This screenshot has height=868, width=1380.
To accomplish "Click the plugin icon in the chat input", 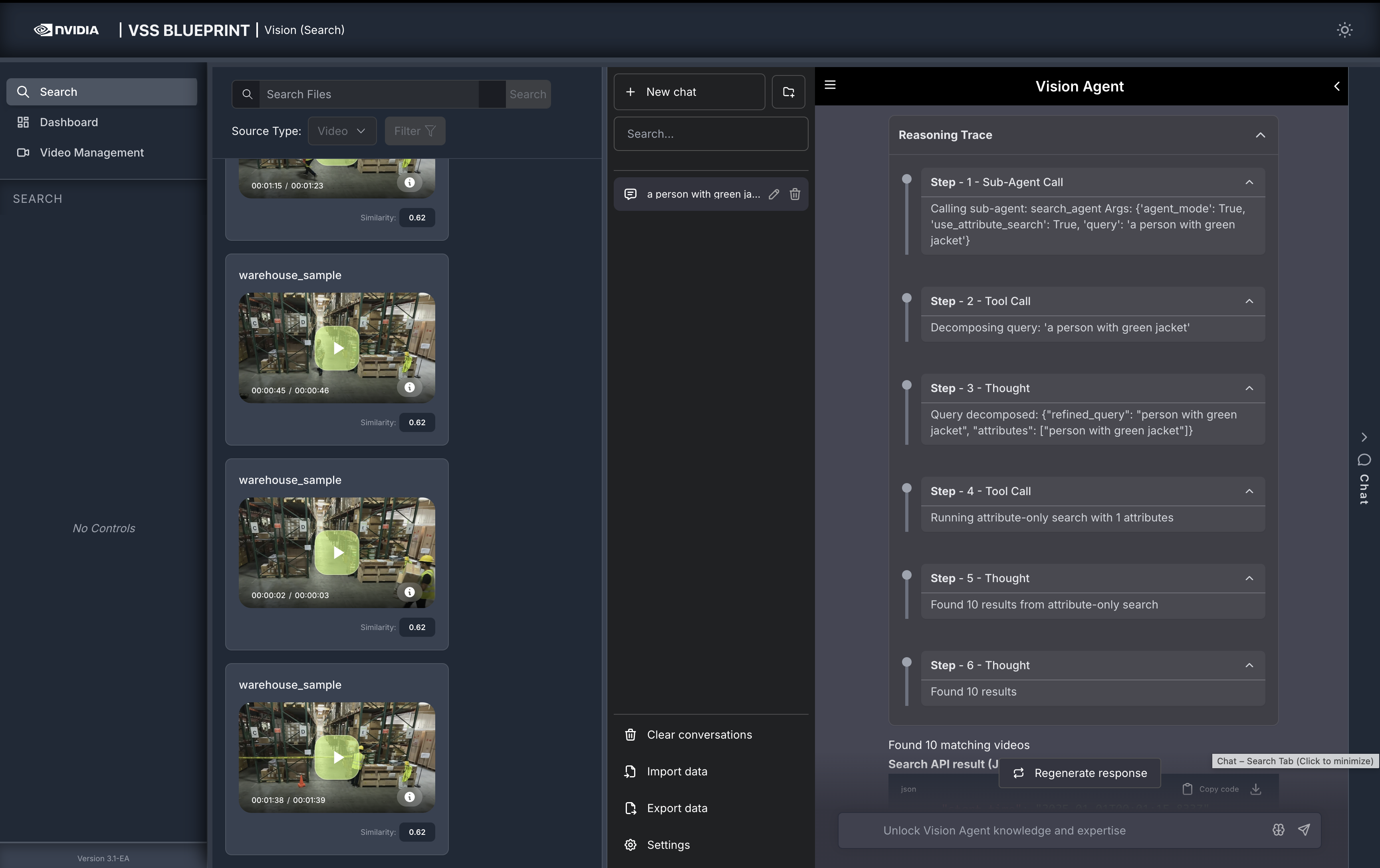I will pyautogui.click(x=1278, y=830).
